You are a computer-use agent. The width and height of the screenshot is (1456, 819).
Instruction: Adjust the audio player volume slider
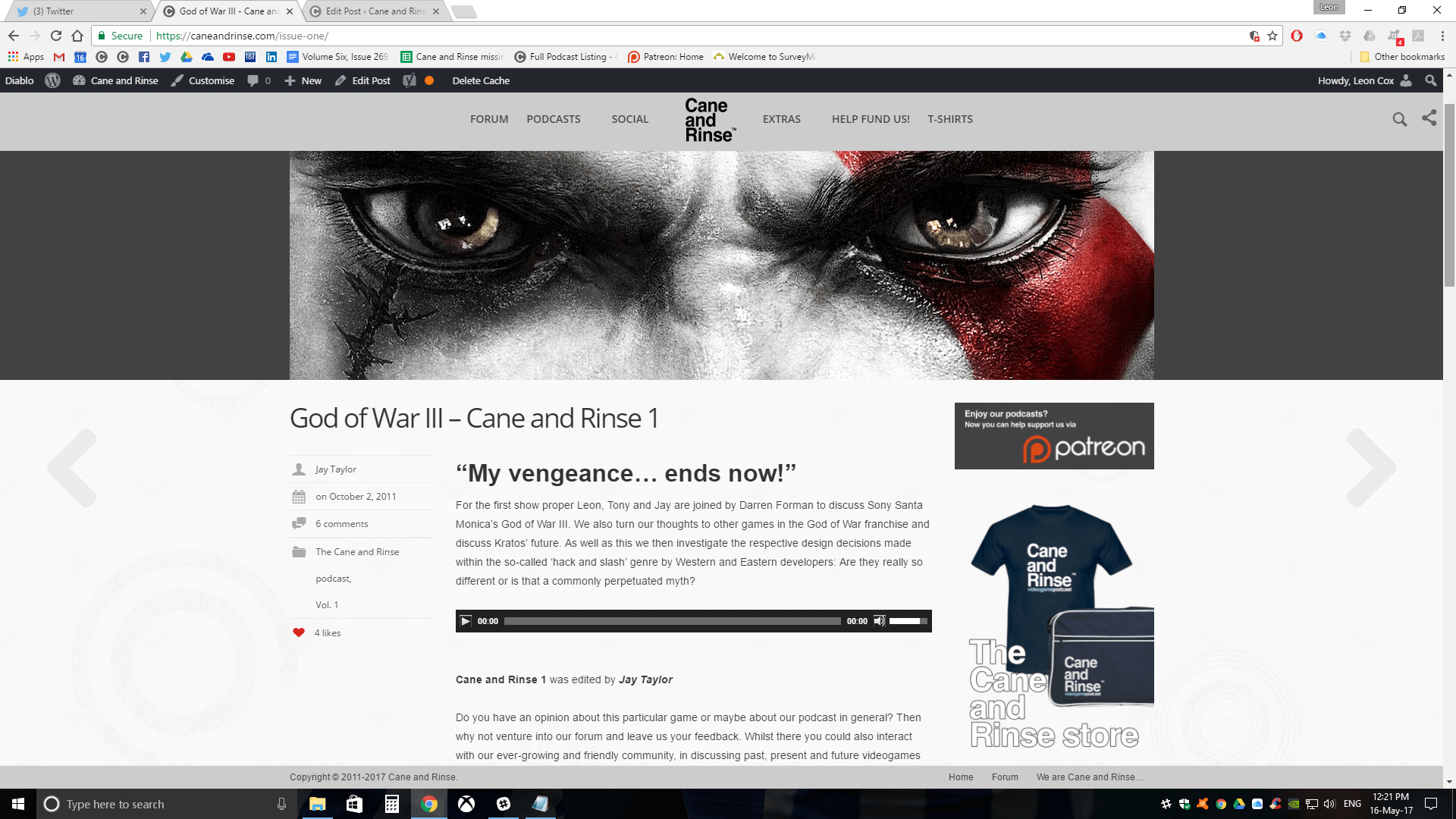coord(908,621)
